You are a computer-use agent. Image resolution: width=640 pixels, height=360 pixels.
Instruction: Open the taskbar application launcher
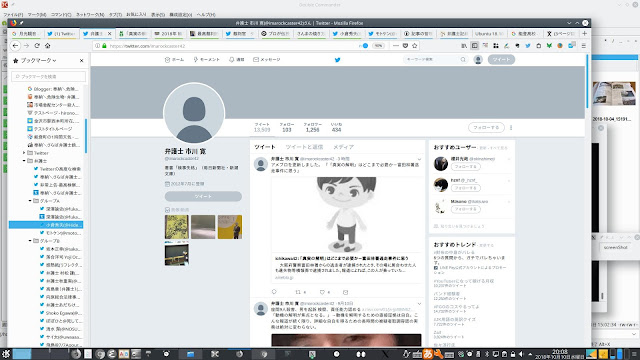point(6,353)
